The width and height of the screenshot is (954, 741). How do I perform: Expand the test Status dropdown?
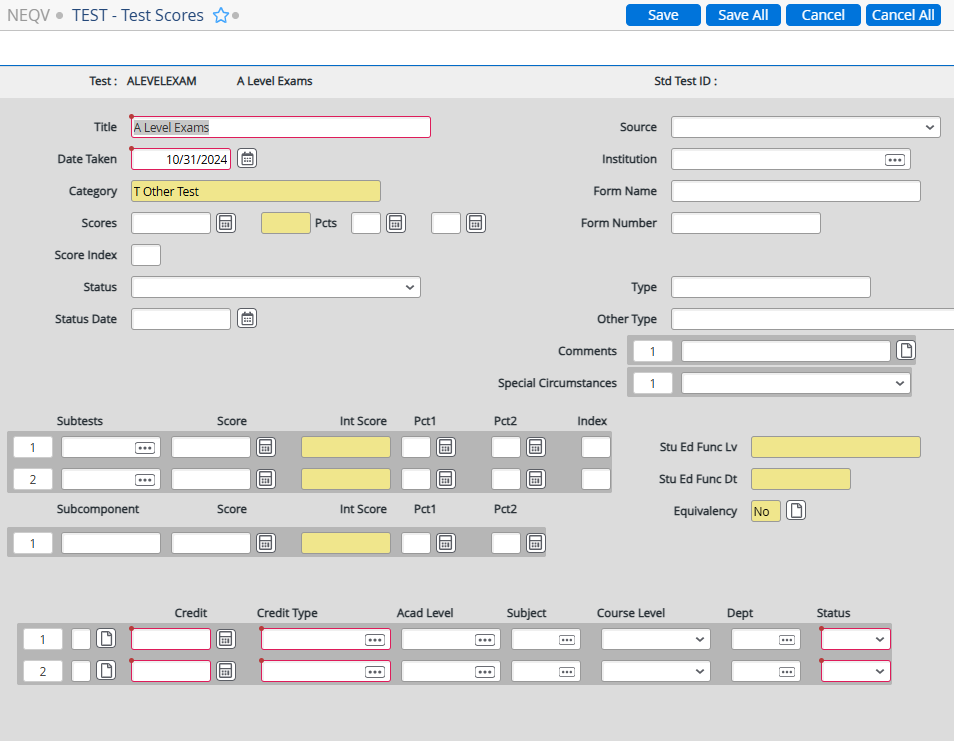pos(410,287)
